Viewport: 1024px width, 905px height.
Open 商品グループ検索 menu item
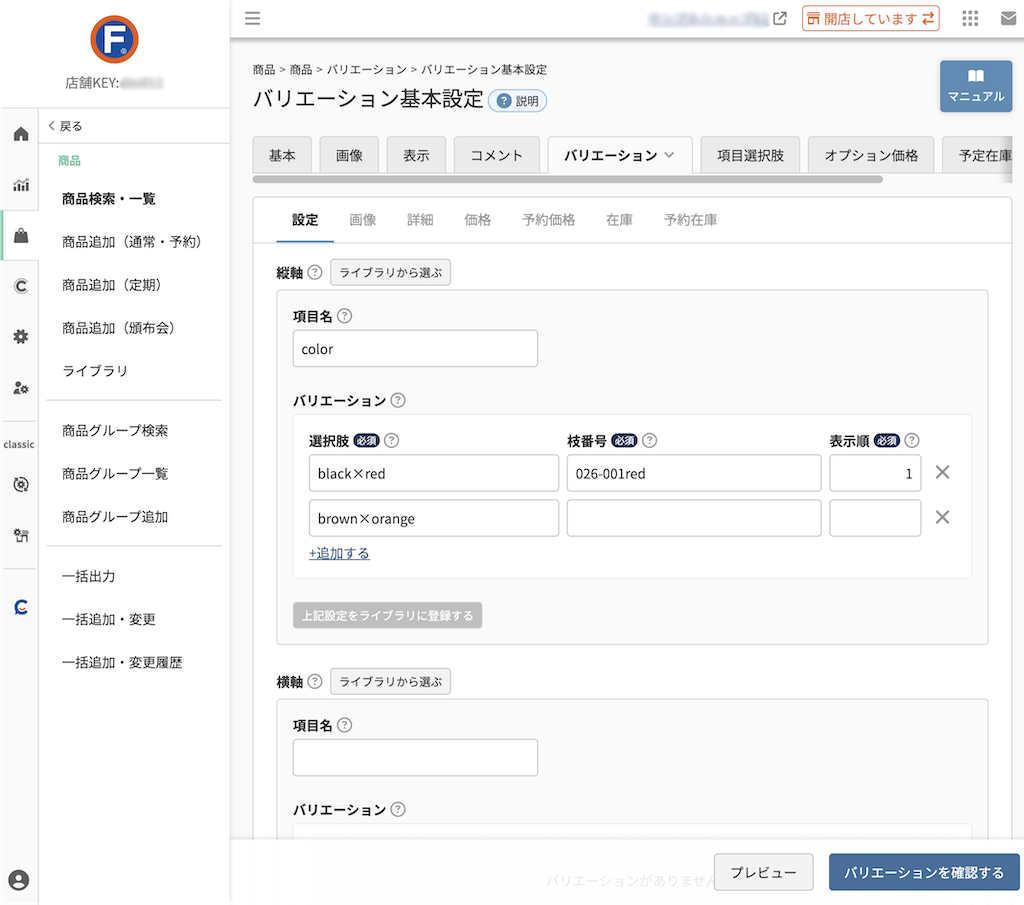tap(115, 430)
